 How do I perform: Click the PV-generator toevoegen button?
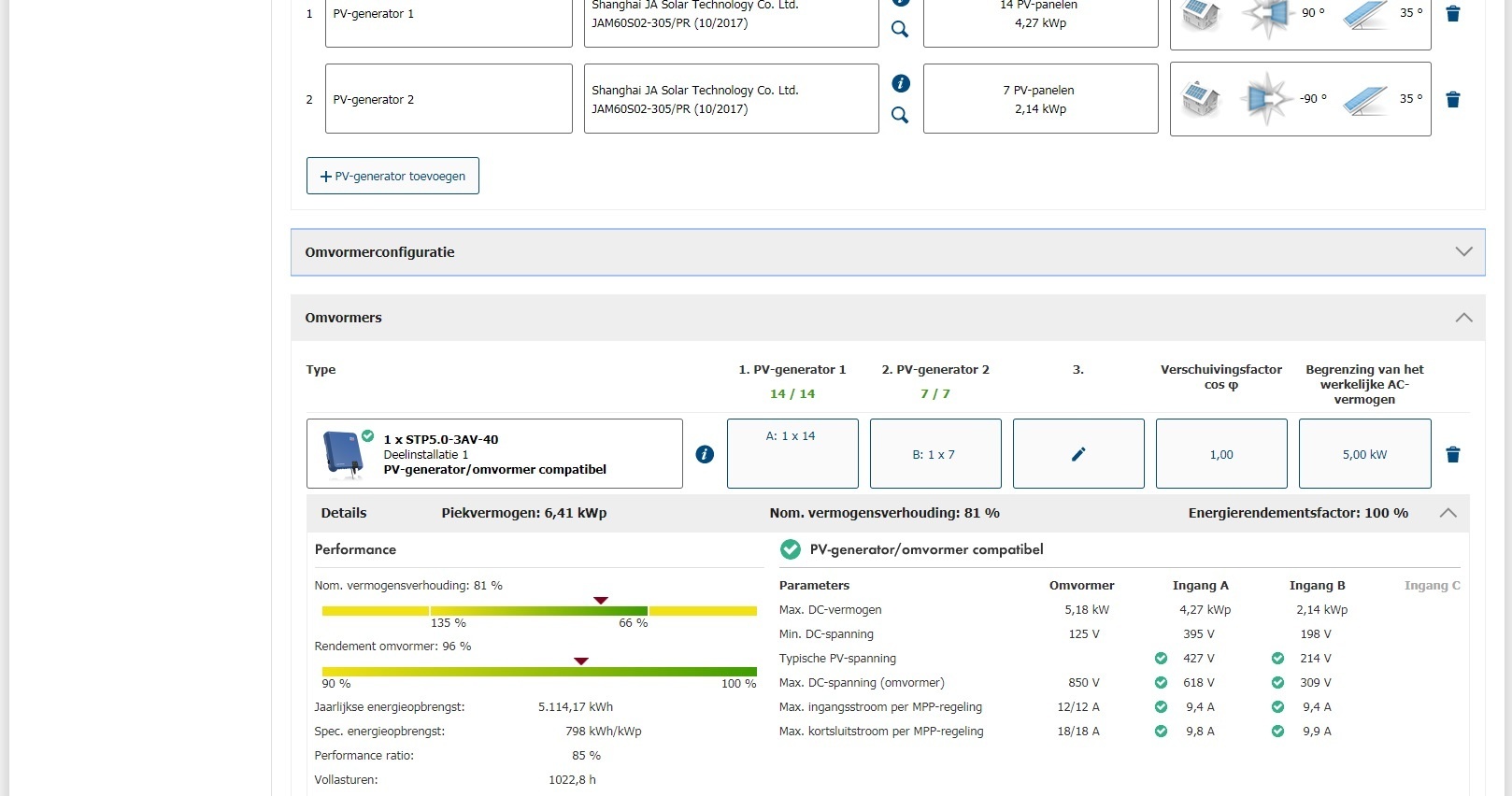click(x=392, y=176)
